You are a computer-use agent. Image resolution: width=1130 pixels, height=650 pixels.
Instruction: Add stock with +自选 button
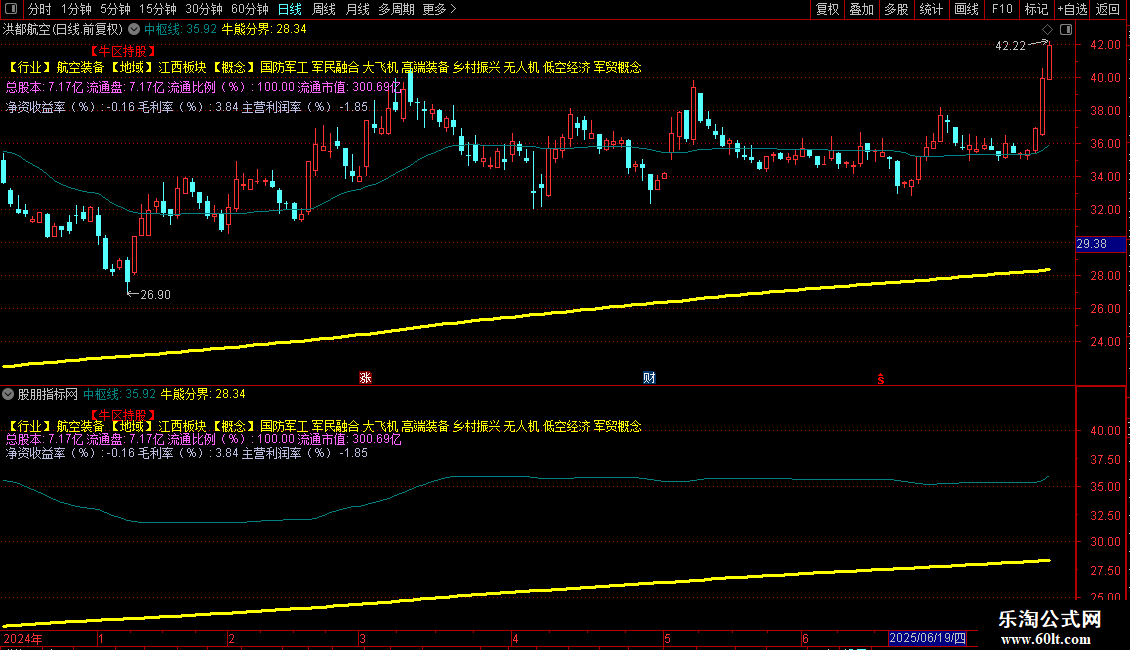(1072, 9)
